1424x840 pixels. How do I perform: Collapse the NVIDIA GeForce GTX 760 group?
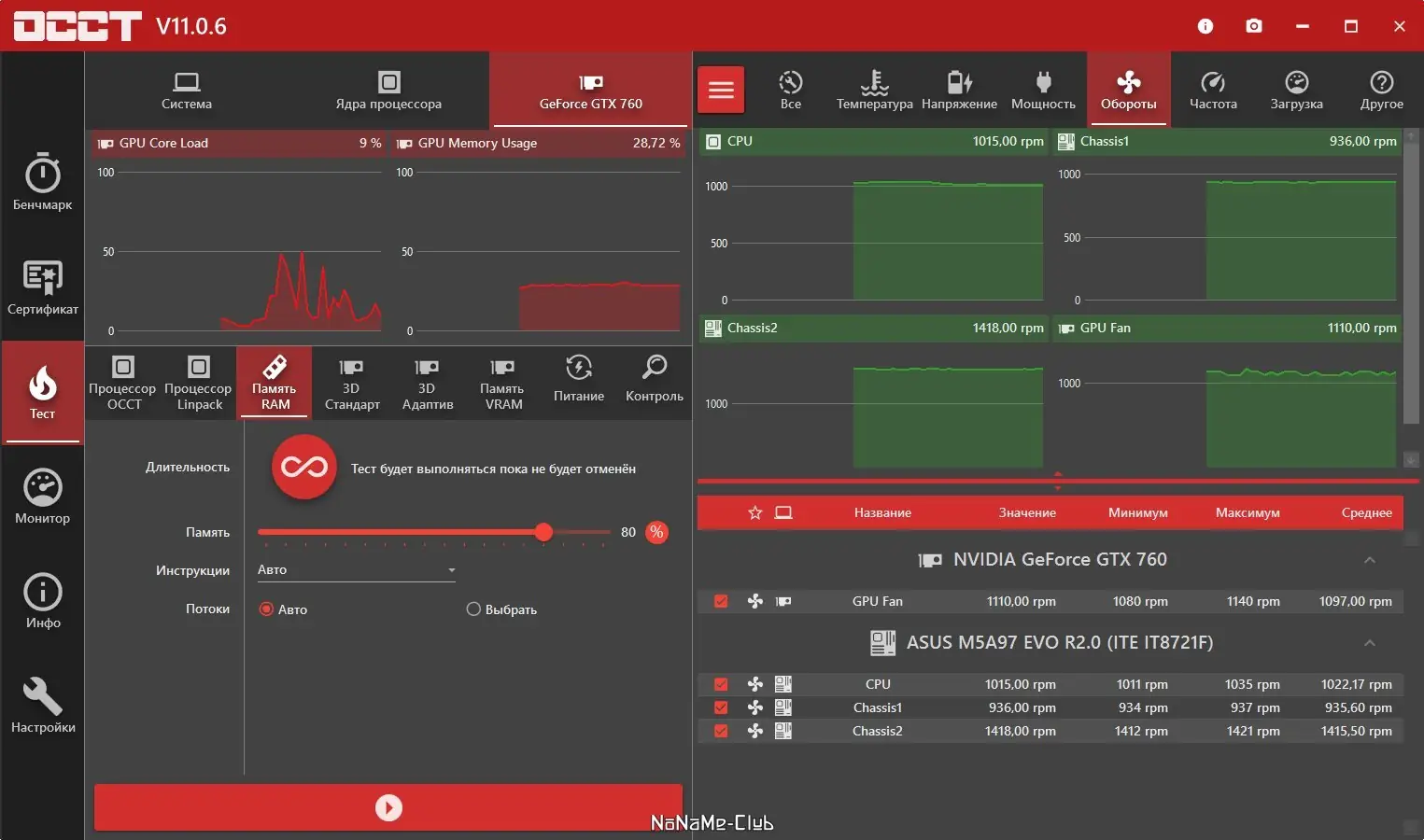point(1370,560)
